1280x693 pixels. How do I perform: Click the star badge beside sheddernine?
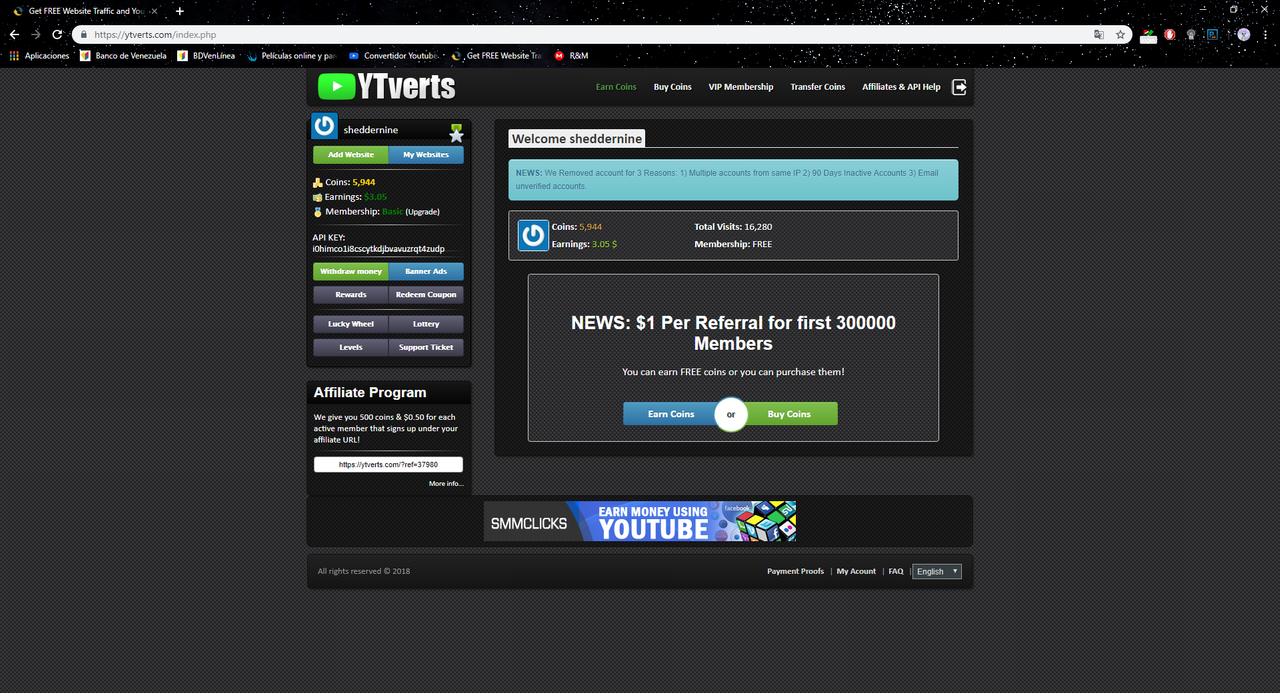coord(456,133)
